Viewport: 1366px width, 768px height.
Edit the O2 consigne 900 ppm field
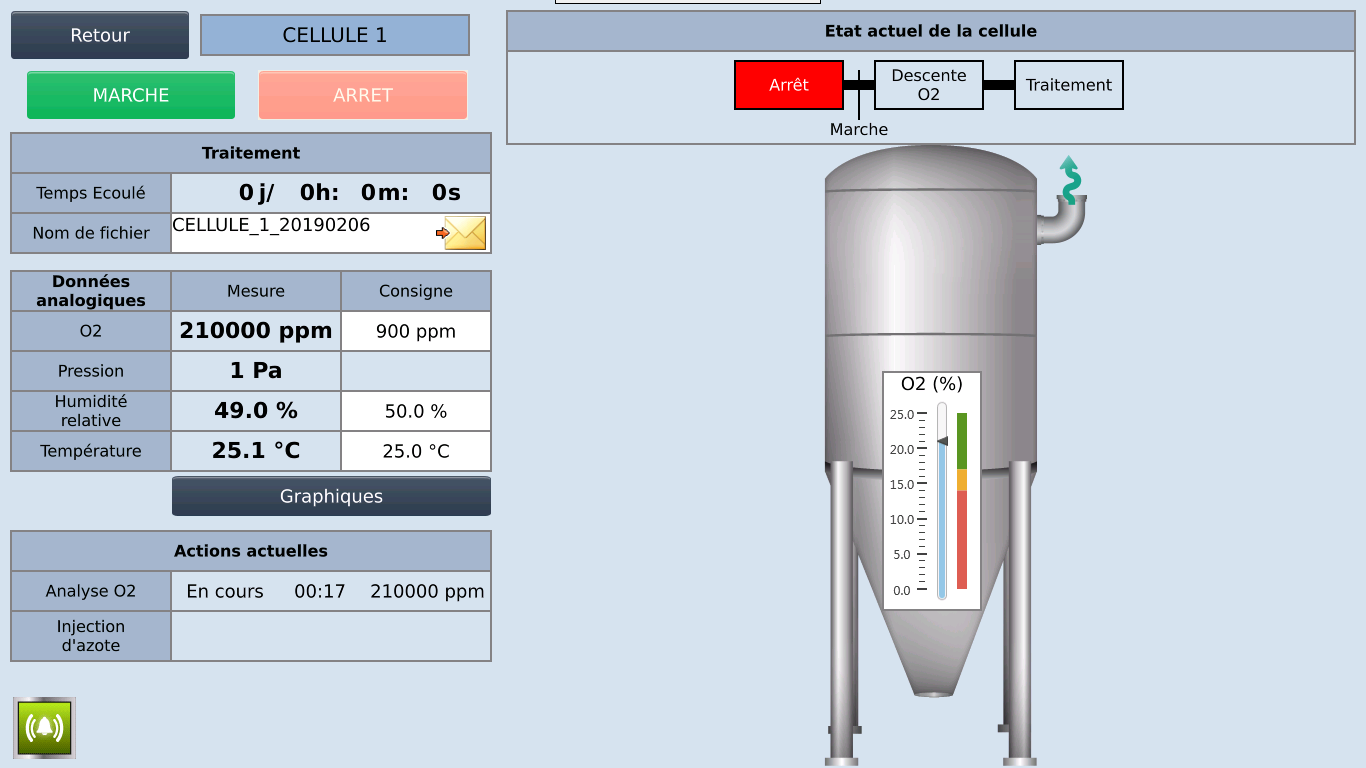click(x=415, y=331)
